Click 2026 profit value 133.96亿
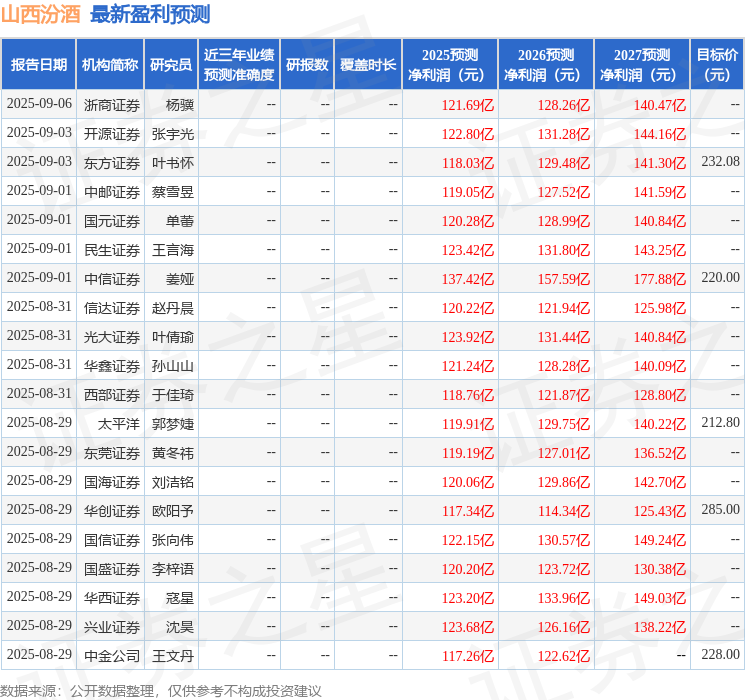This screenshot has width=745, height=700. point(564,598)
